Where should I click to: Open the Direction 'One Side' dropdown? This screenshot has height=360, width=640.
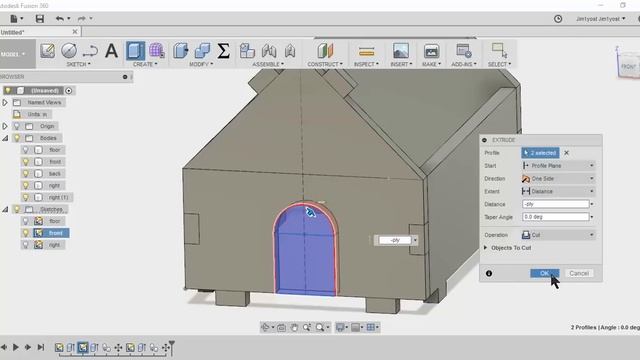(x=558, y=179)
